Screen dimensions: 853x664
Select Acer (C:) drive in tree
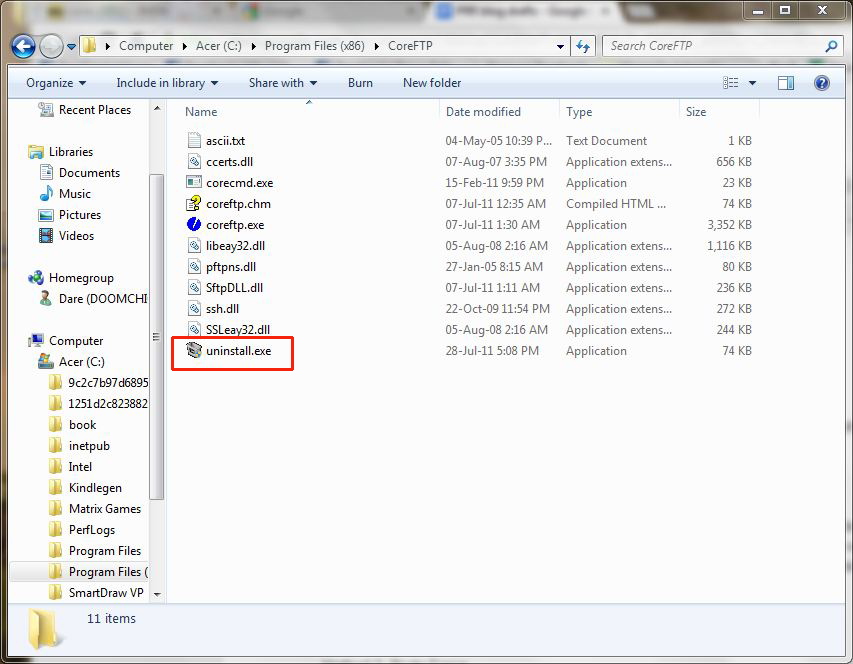click(82, 362)
